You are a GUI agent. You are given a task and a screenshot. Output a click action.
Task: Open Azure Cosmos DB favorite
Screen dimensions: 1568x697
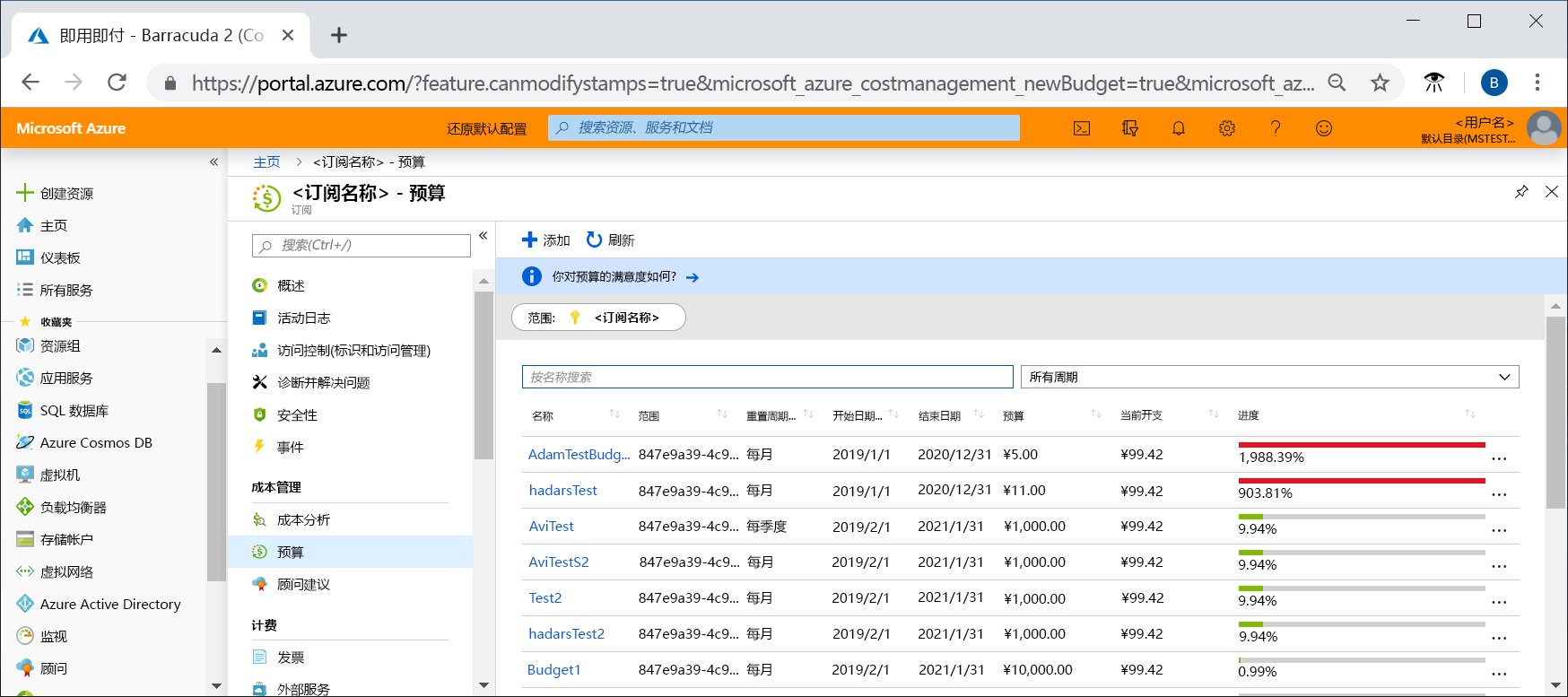[x=84, y=442]
